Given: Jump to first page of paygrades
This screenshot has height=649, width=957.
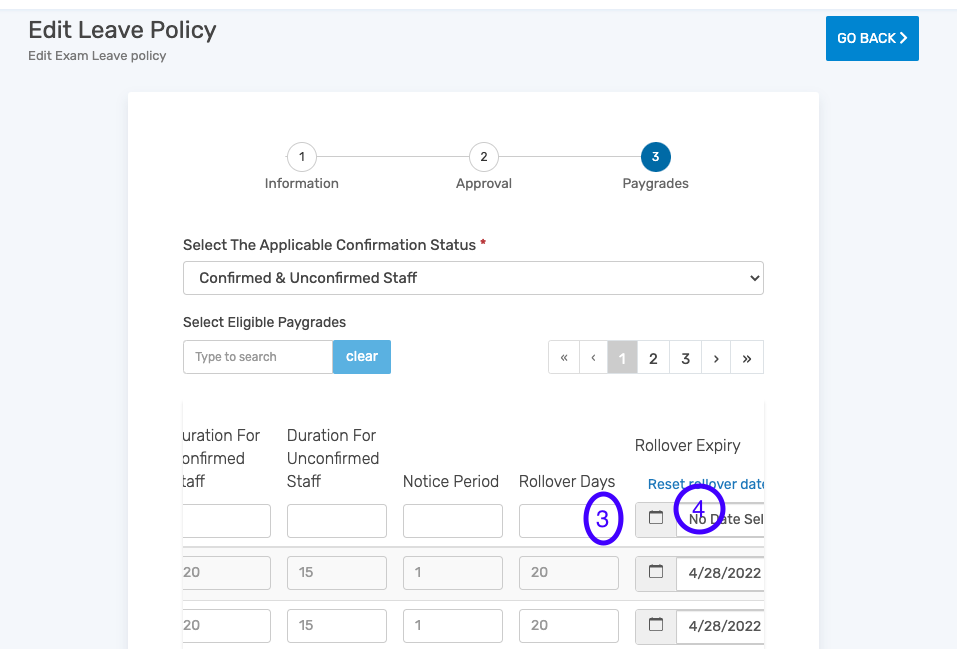Looking at the screenshot, I should tap(564, 358).
